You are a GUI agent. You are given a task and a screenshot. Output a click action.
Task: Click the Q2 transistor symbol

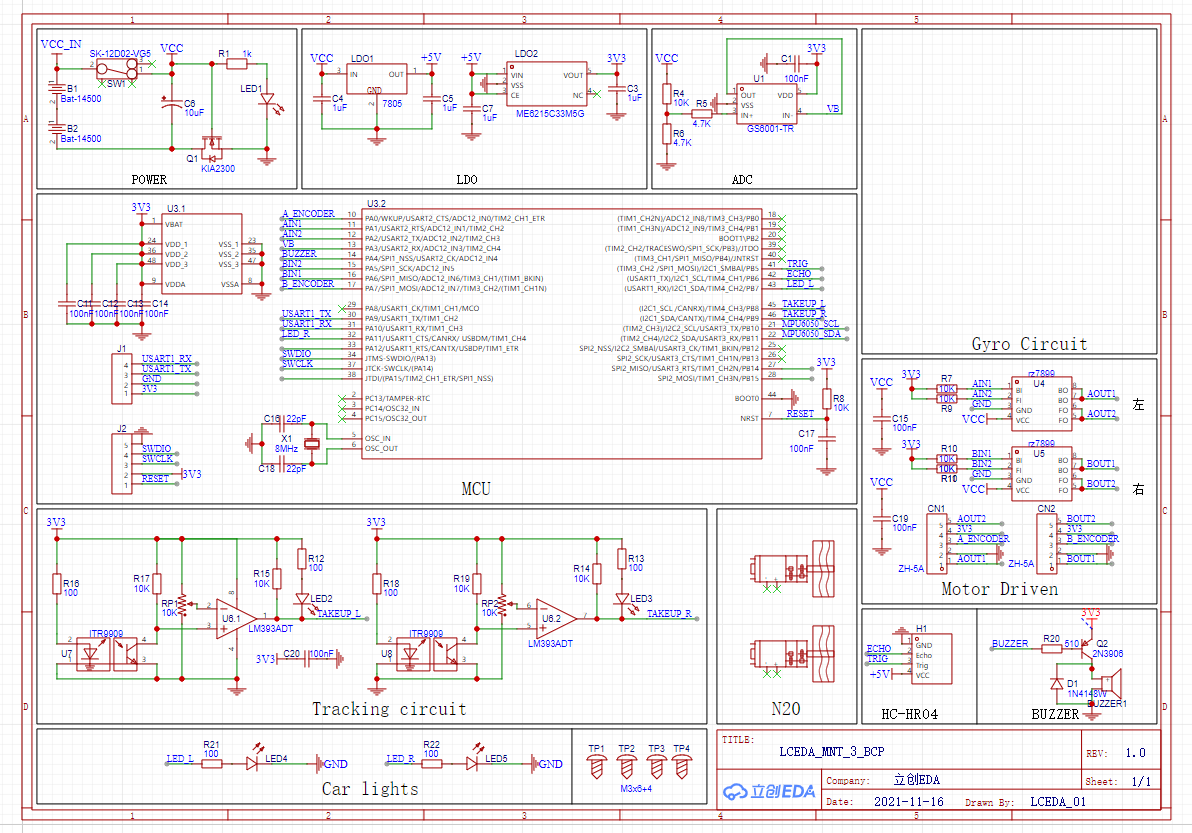click(x=1088, y=648)
